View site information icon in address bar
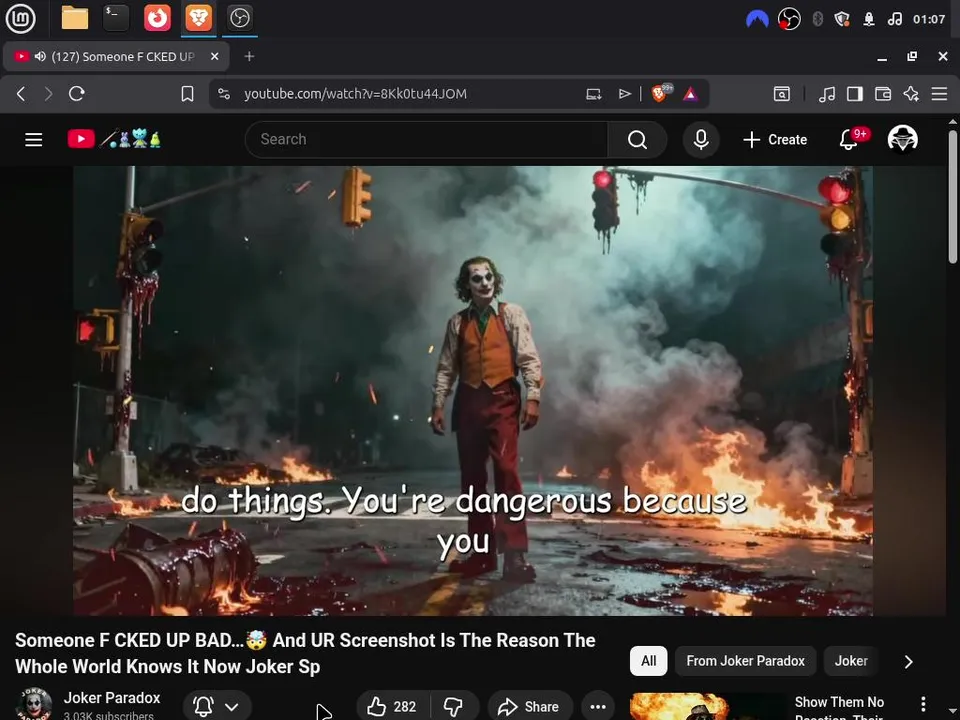 pyautogui.click(x=224, y=94)
